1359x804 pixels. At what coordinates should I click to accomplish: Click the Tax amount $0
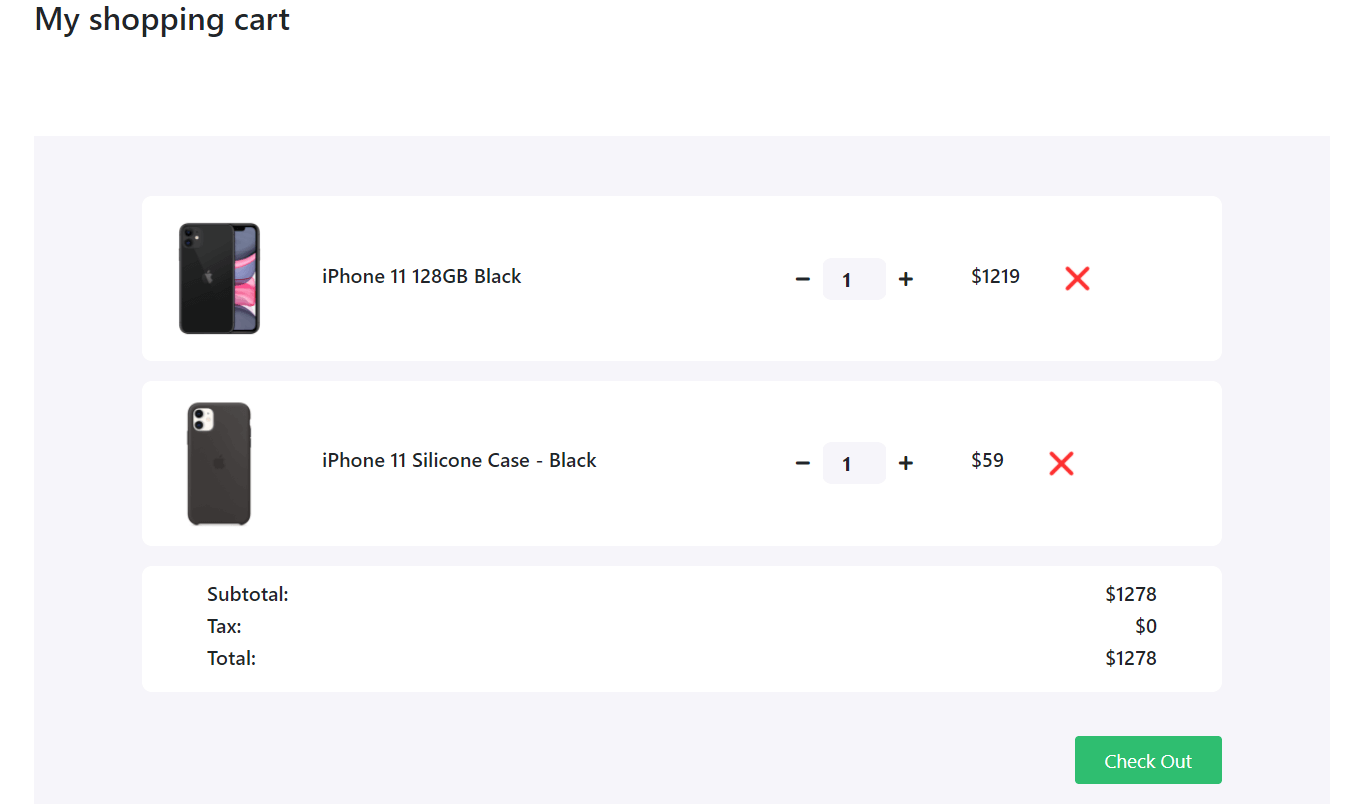coord(1146,627)
